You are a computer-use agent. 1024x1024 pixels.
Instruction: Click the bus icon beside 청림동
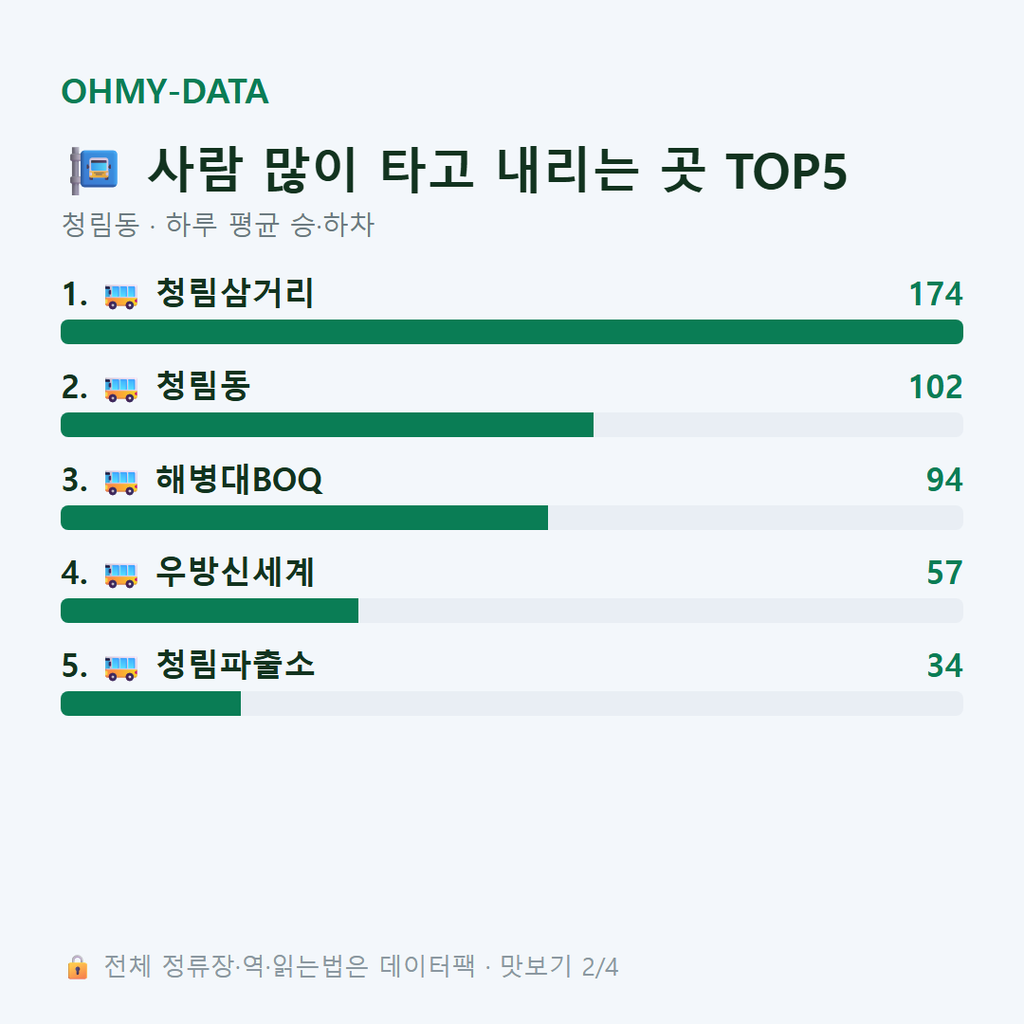tap(121, 389)
